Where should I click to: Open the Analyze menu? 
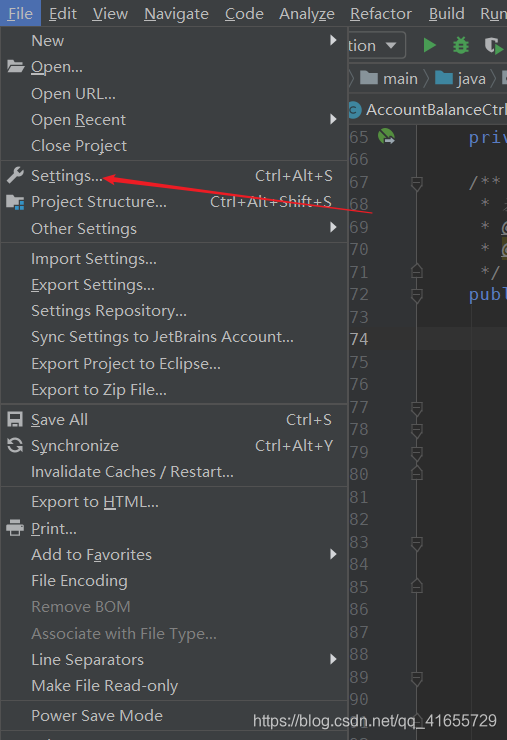[307, 14]
